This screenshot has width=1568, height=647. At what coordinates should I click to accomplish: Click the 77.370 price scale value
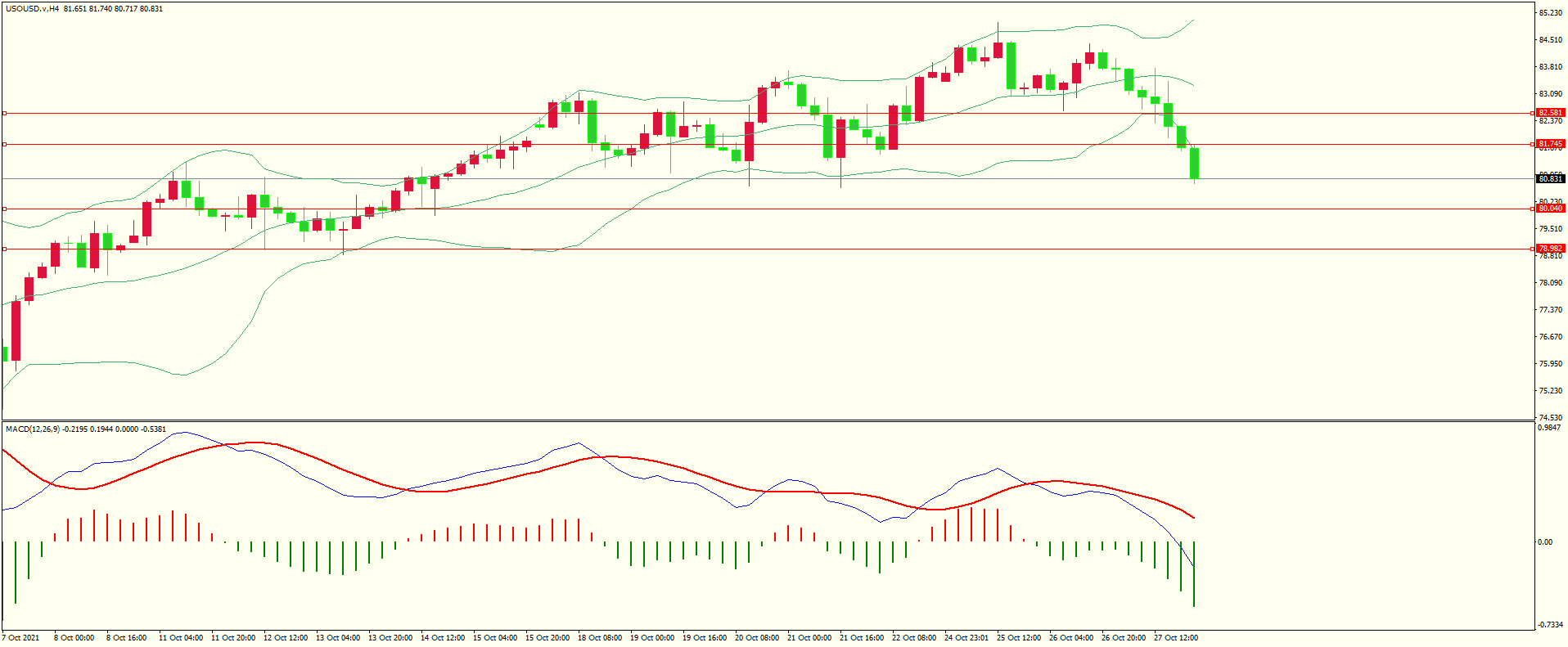tap(1550, 310)
